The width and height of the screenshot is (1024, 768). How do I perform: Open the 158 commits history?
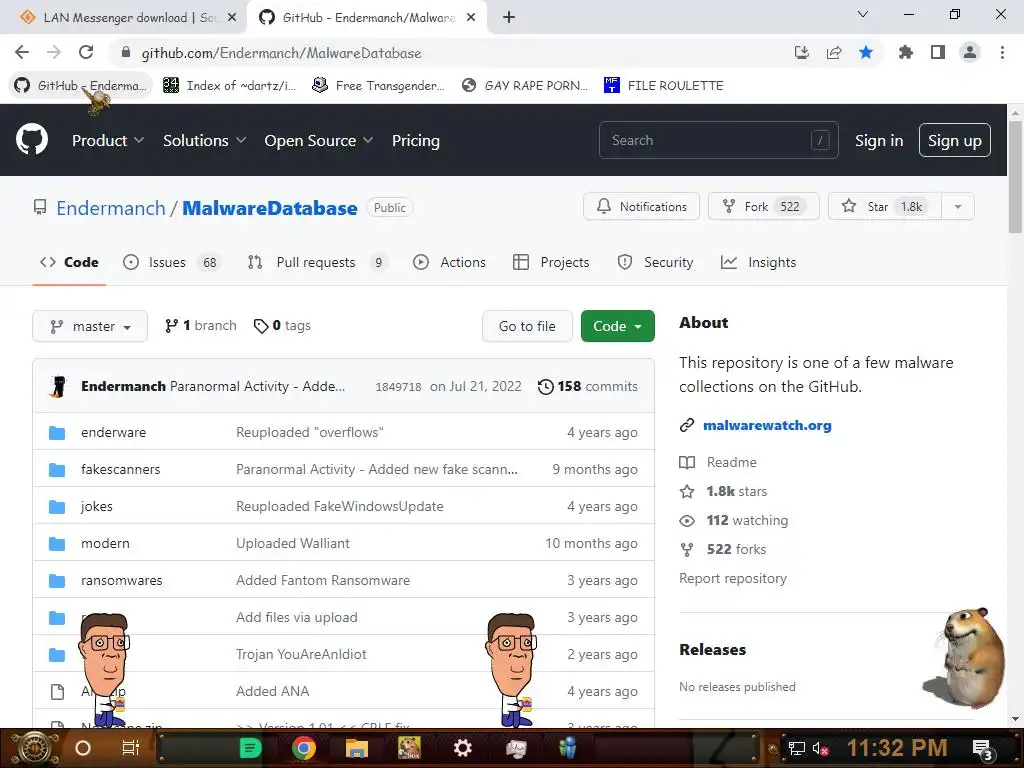pyautogui.click(x=587, y=386)
